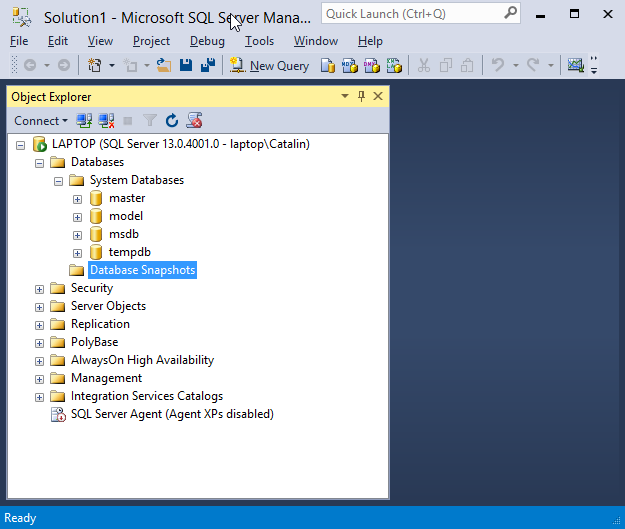Open the New Project dropdown arrow
The image size is (625, 529).
pos(112,65)
